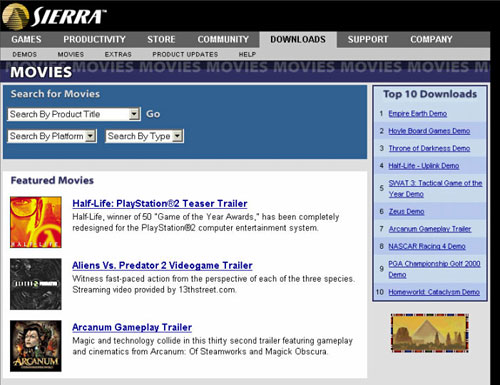The image size is (500, 385).
Task: Open the Games tab
Action: pos(26,39)
